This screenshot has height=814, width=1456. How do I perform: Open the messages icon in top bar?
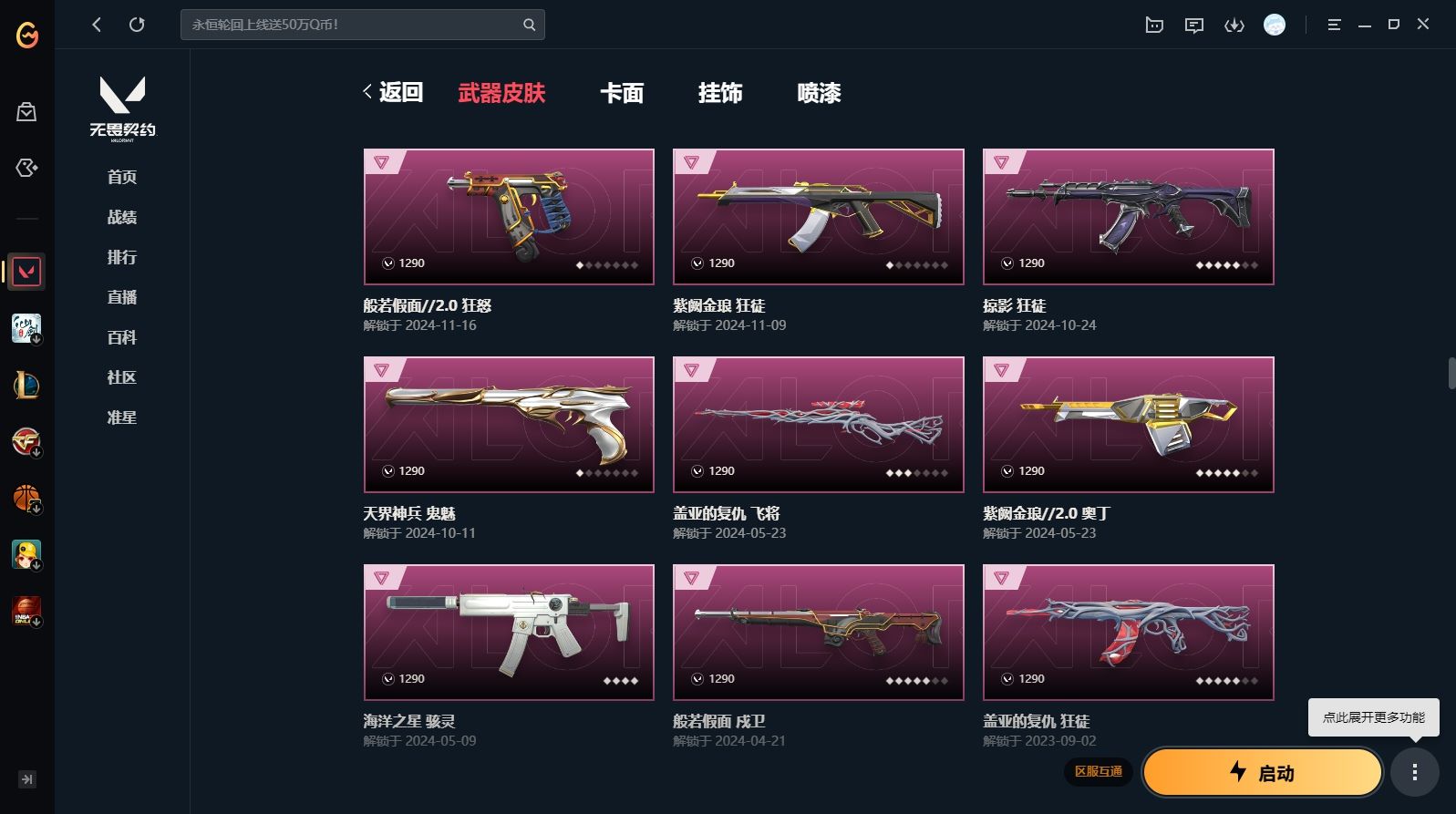click(x=1194, y=25)
